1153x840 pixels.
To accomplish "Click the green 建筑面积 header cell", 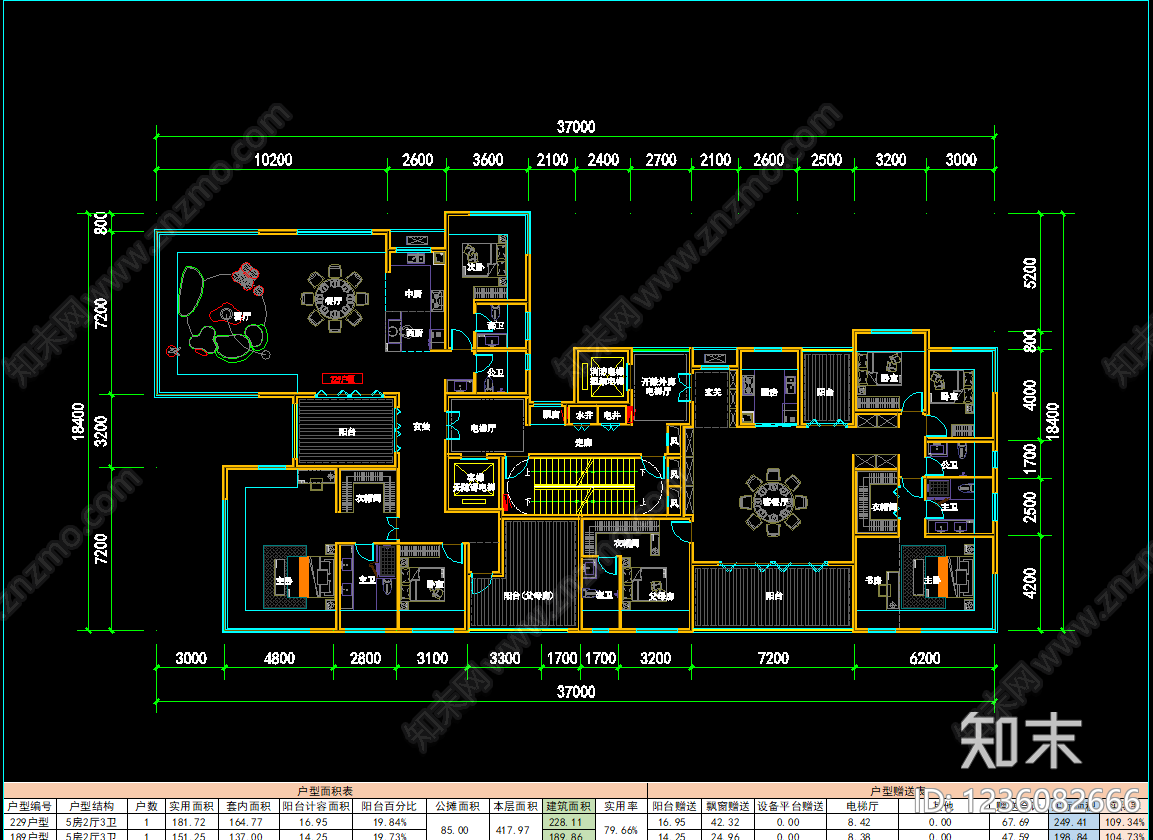I will (568, 806).
